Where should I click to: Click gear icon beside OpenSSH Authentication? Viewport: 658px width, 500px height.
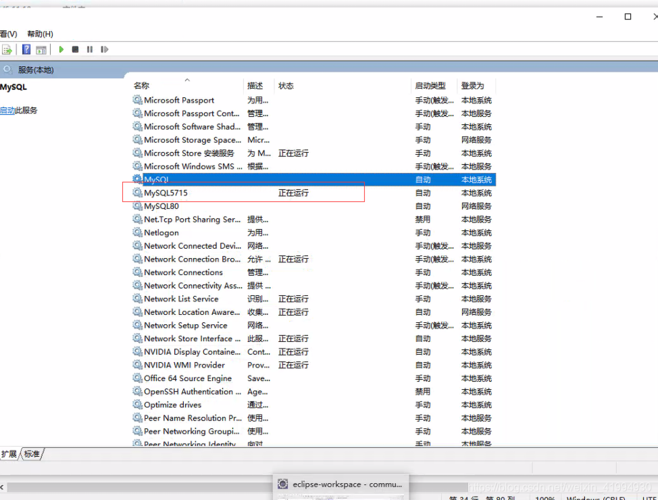coord(137,391)
